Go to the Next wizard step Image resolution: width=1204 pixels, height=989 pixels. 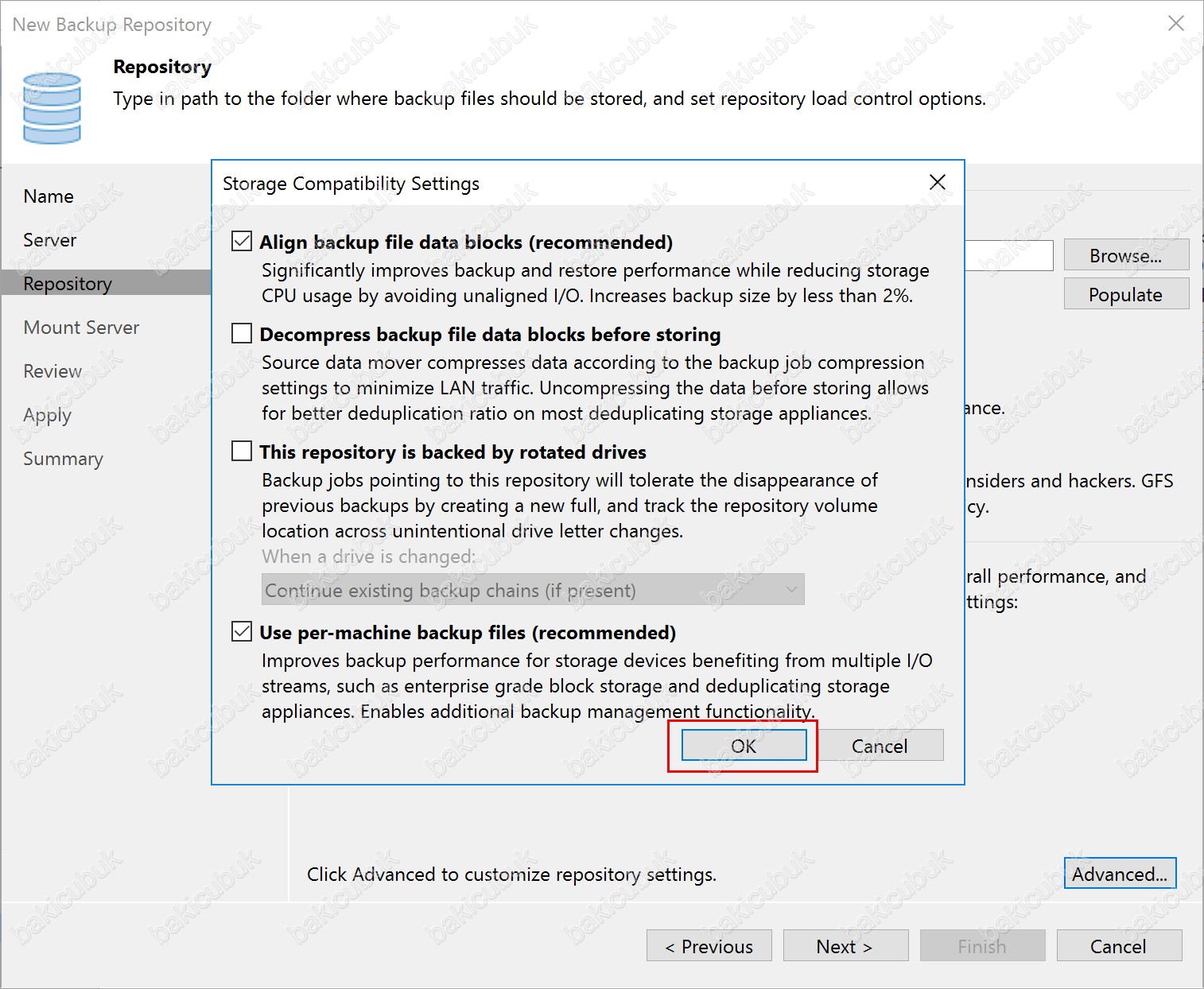coord(845,946)
